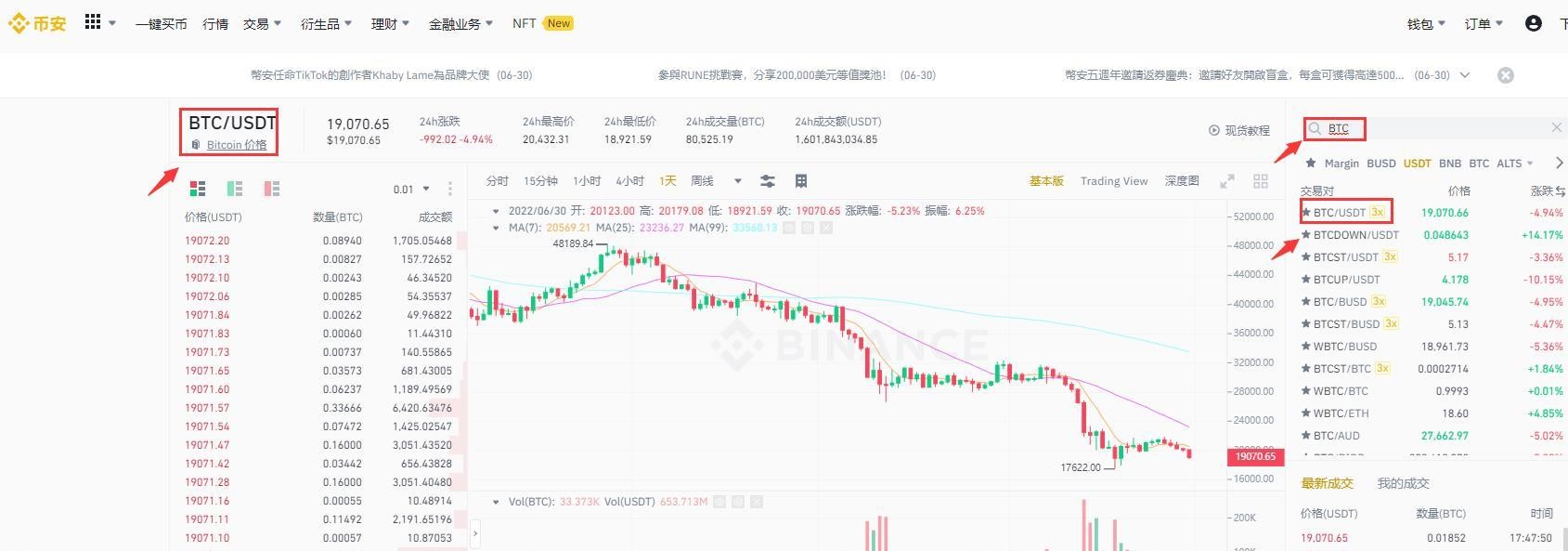
Task: Expand the chart to fullscreen
Action: pos(1227,181)
